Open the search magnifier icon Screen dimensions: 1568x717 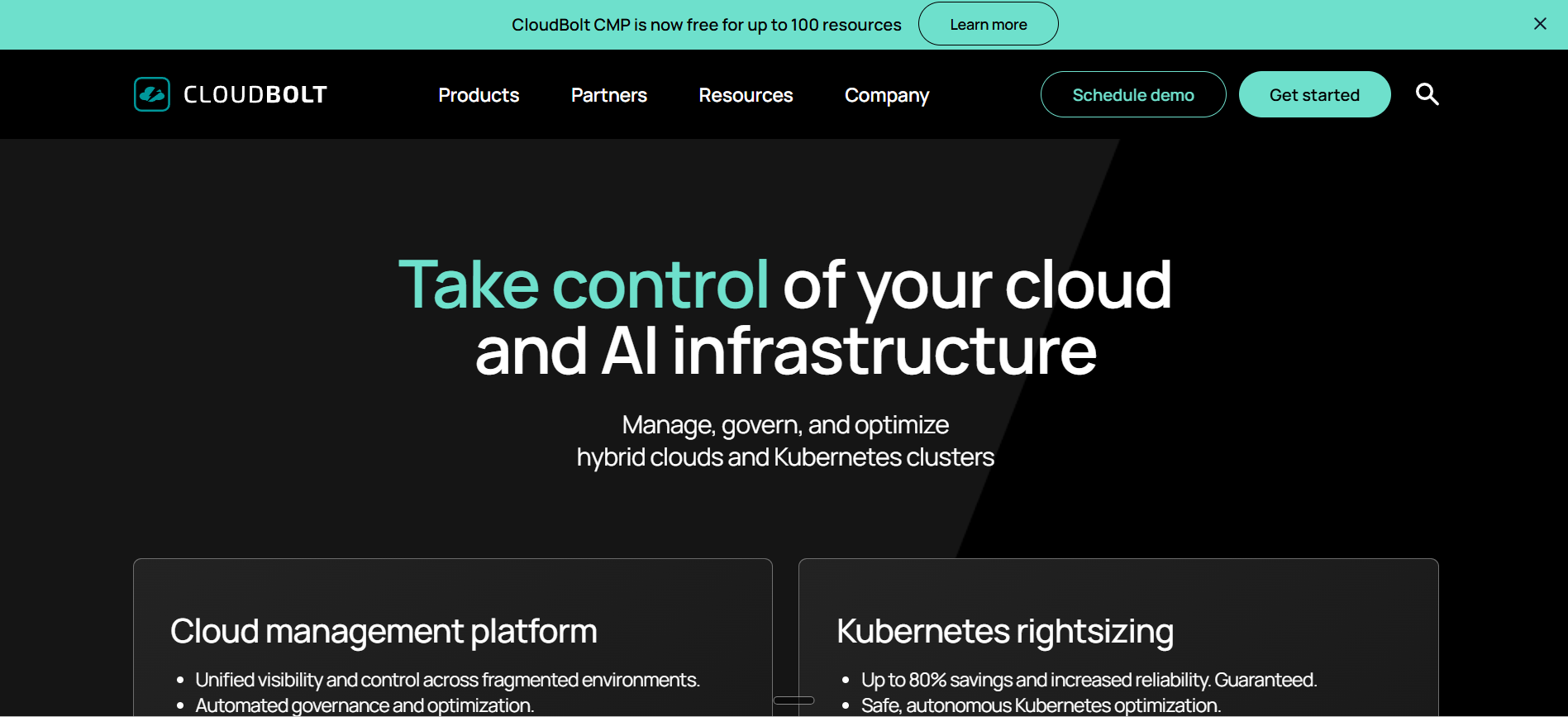coord(1427,94)
